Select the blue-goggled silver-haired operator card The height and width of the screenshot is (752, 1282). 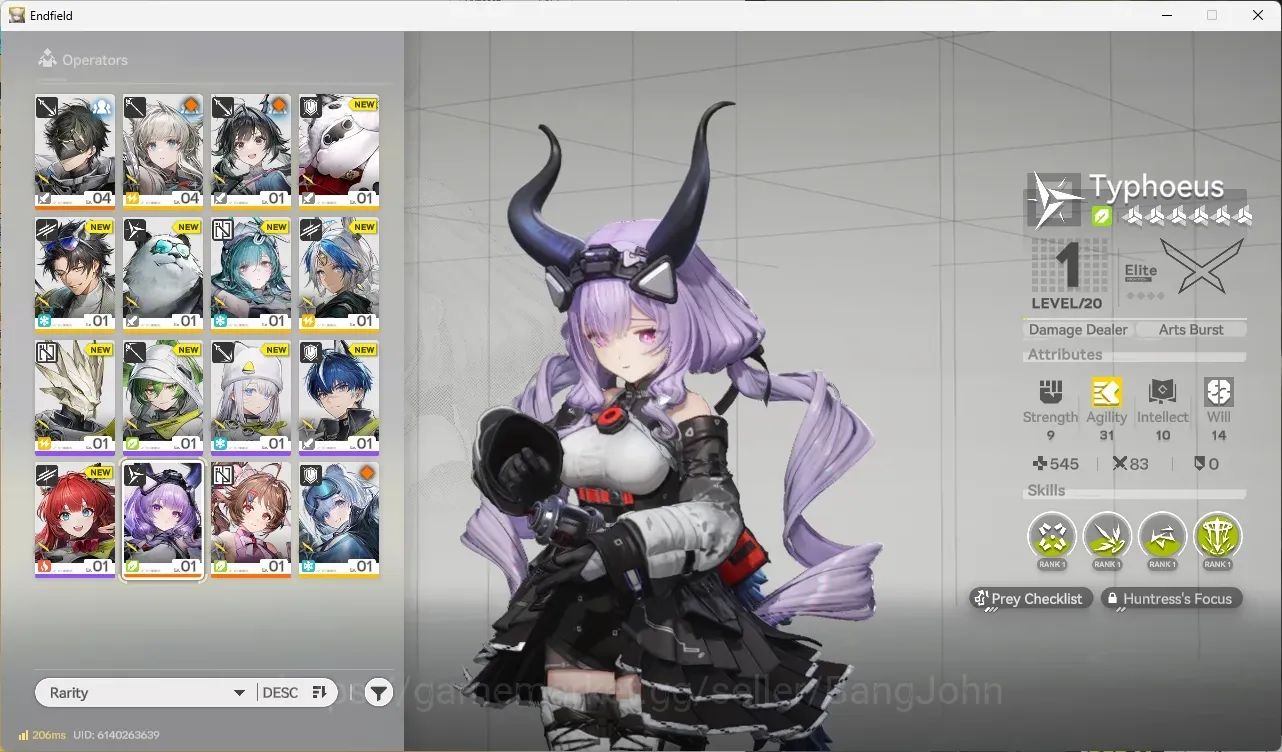coord(339,520)
